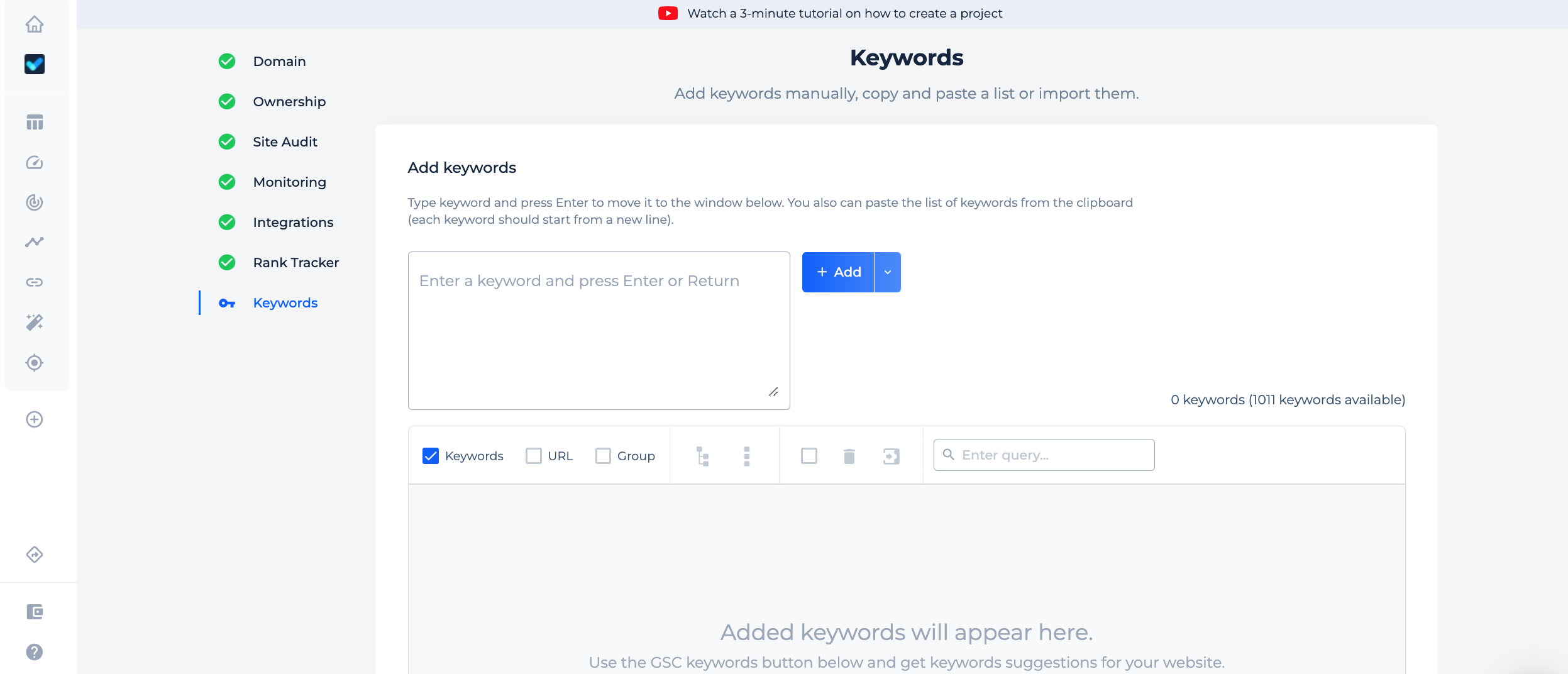The width and height of the screenshot is (1568, 674).
Task: Go to the Domain step
Action: click(279, 62)
